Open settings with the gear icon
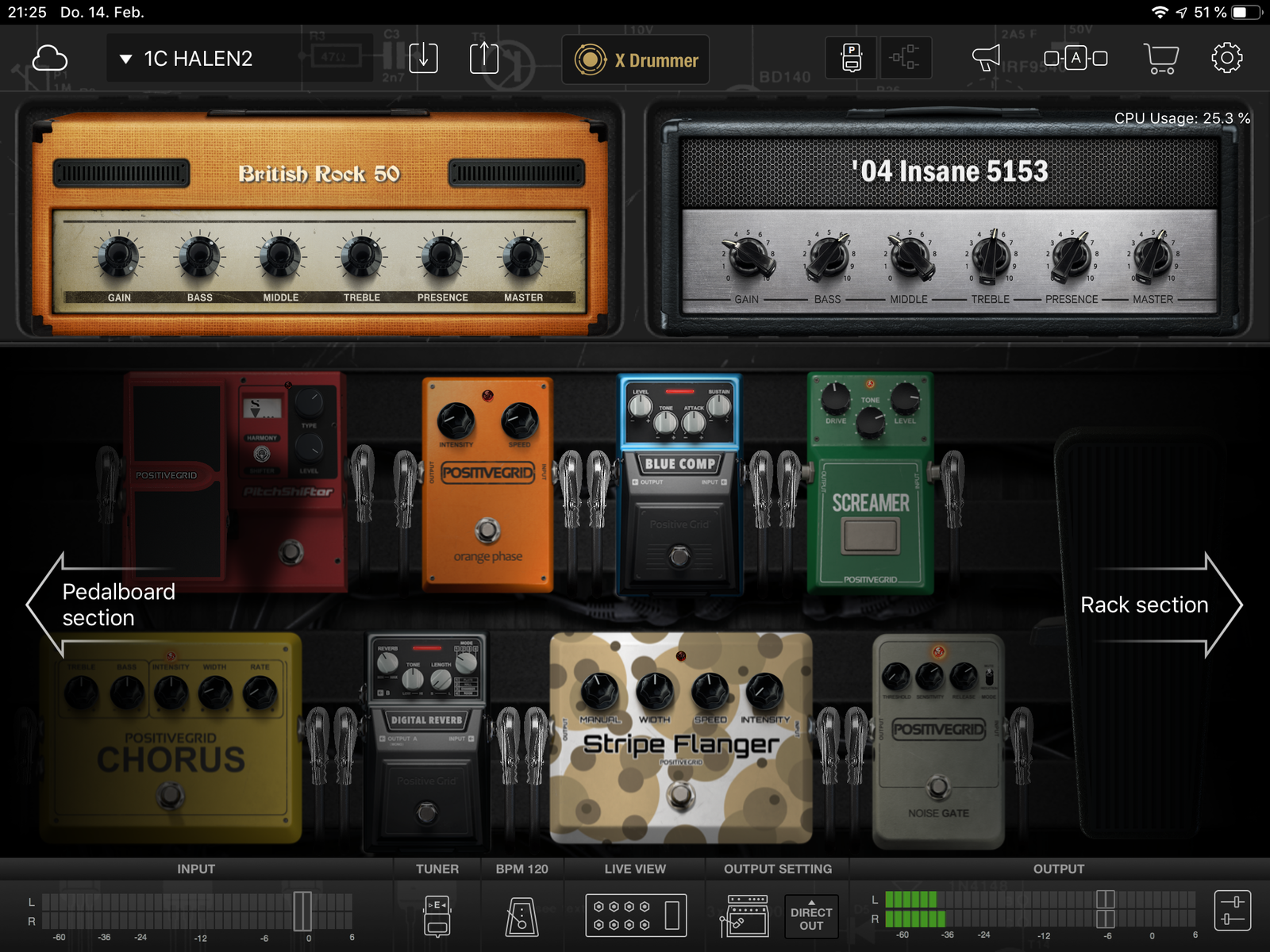Viewport: 1270px width, 952px height. [x=1227, y=58]
